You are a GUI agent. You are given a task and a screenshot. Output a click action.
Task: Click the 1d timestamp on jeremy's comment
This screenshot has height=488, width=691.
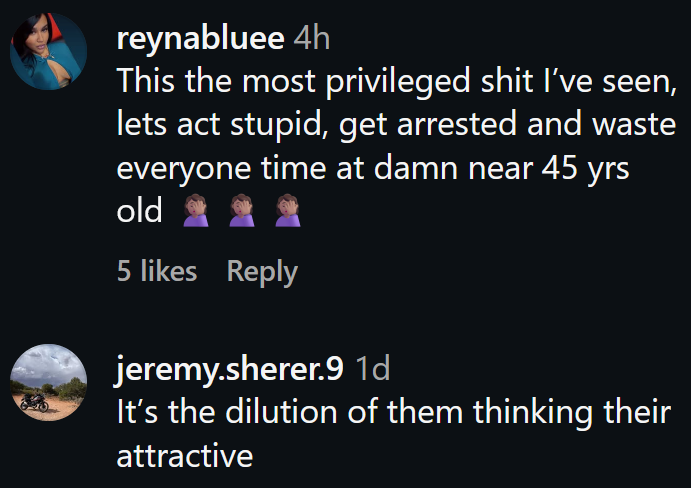point(373,369)
